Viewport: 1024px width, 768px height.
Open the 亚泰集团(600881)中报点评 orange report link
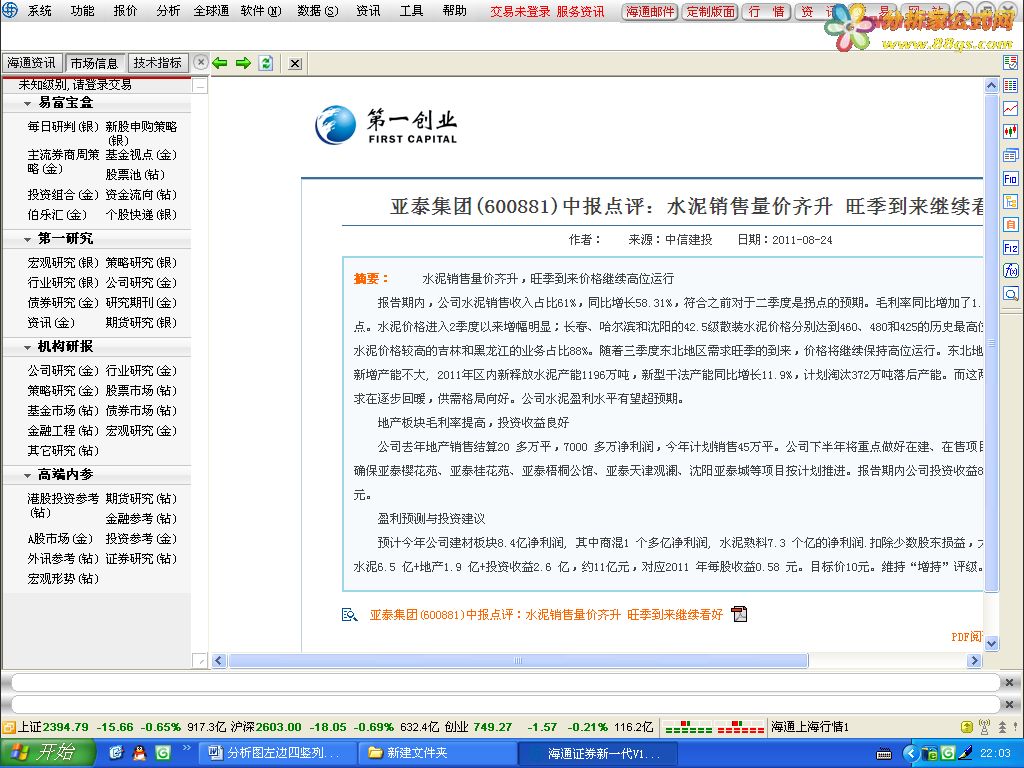point(546,615)
